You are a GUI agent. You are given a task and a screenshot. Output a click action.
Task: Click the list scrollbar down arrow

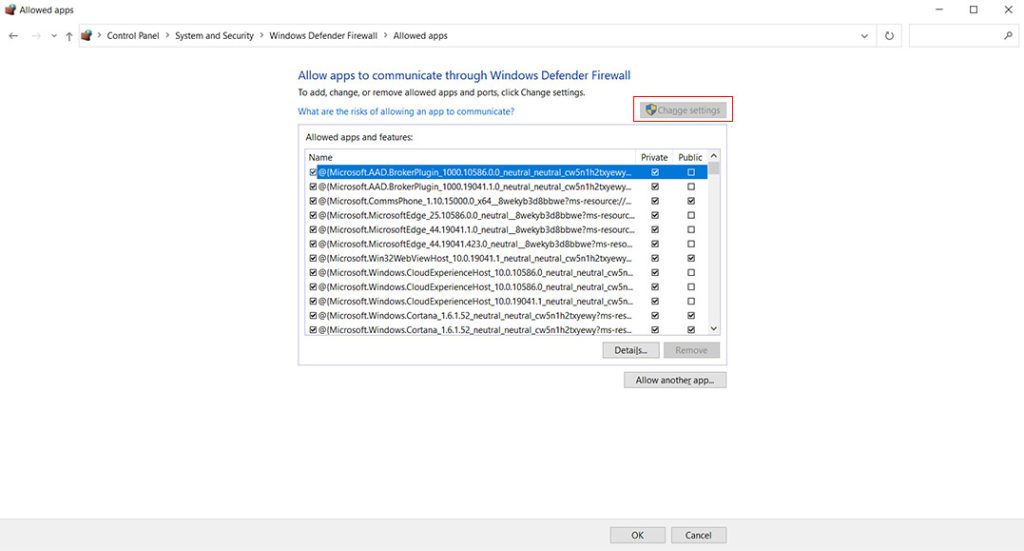coord(714,329)
